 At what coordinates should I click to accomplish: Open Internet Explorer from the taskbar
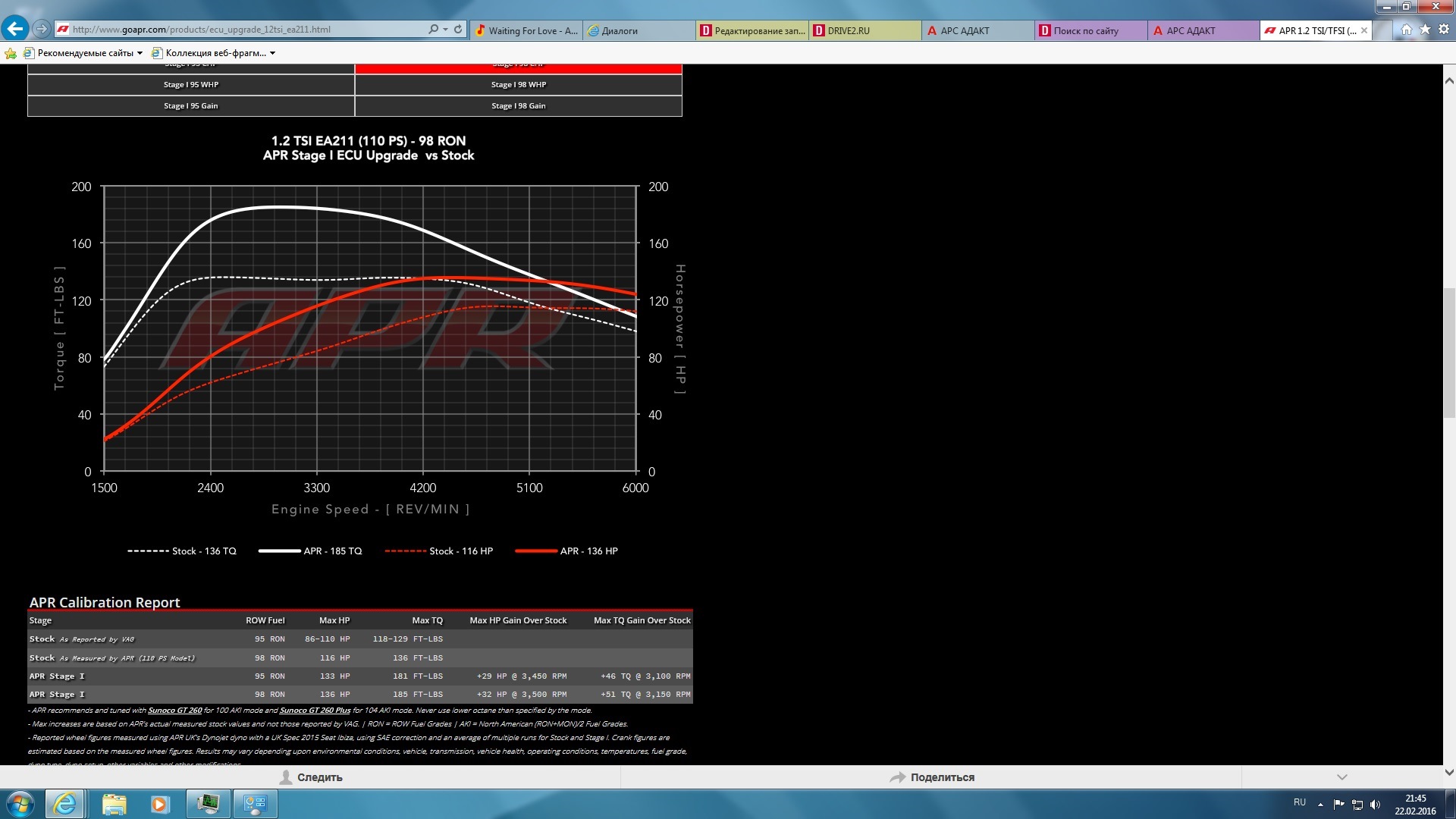64,804
